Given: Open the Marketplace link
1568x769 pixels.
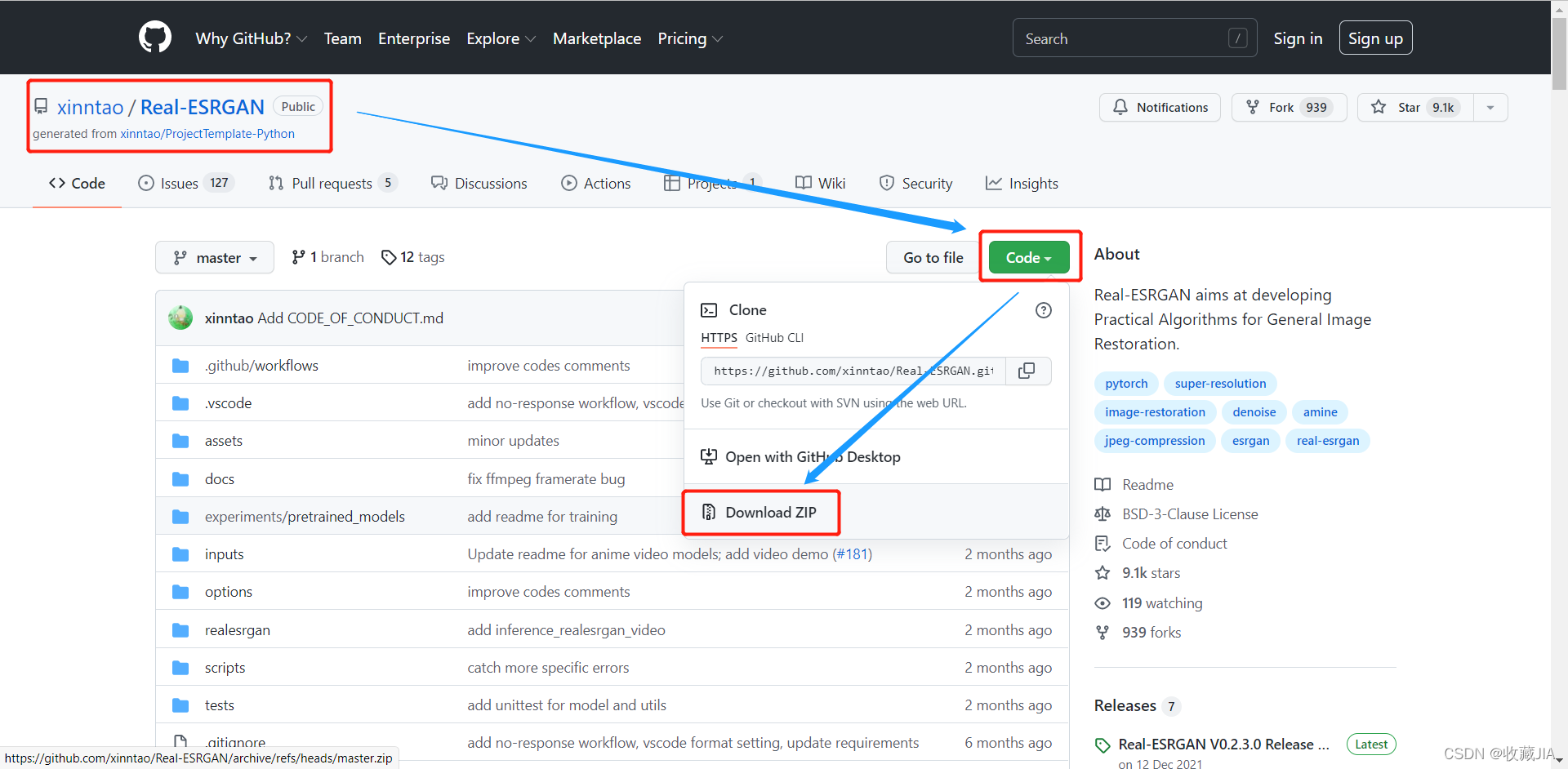Looking at the screenshot, I should [597, 38].
